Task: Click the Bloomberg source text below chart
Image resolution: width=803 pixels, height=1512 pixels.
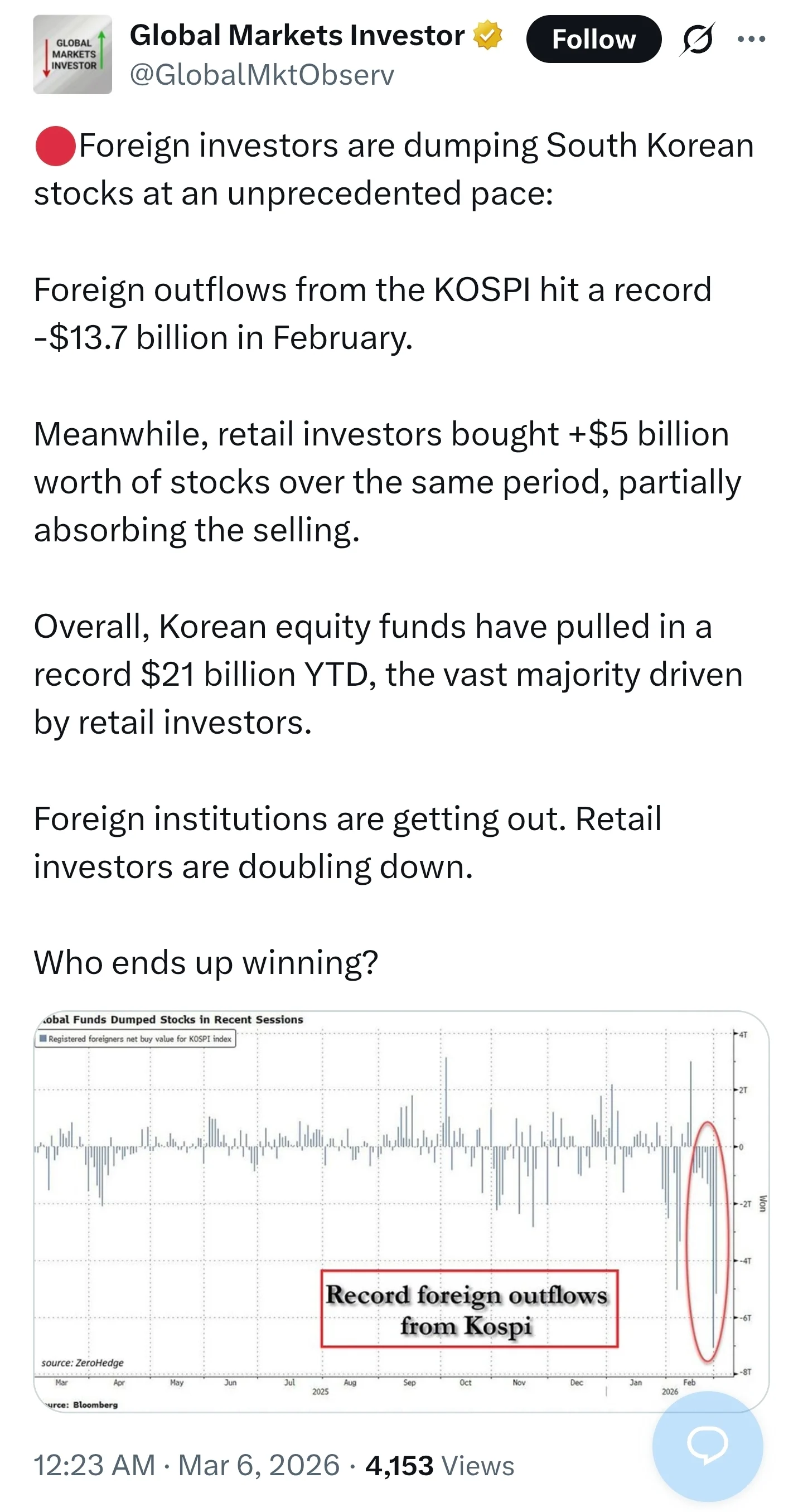Action: [94, 1404]
